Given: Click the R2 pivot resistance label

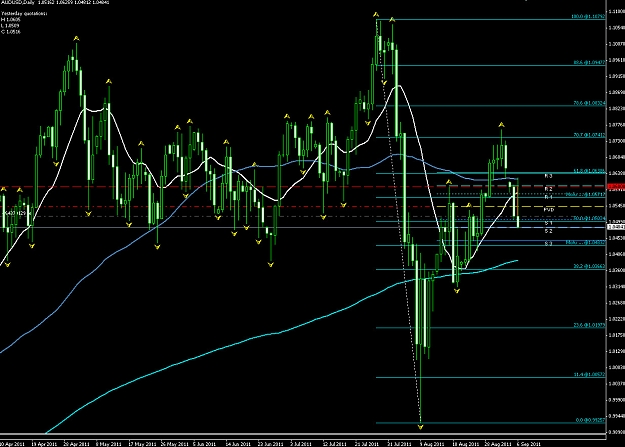Looking at the screenshot, I should (x=548, y=189).
